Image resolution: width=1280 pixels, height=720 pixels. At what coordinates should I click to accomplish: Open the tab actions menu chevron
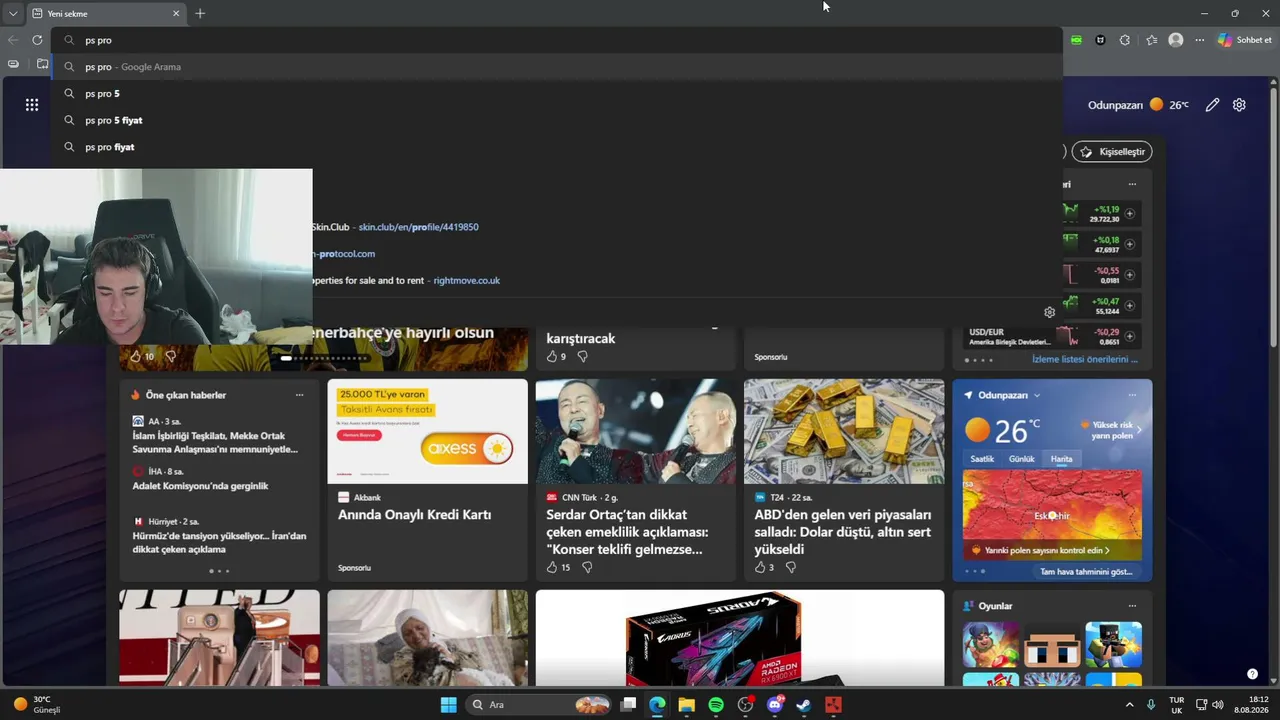(x=13, y=13)
